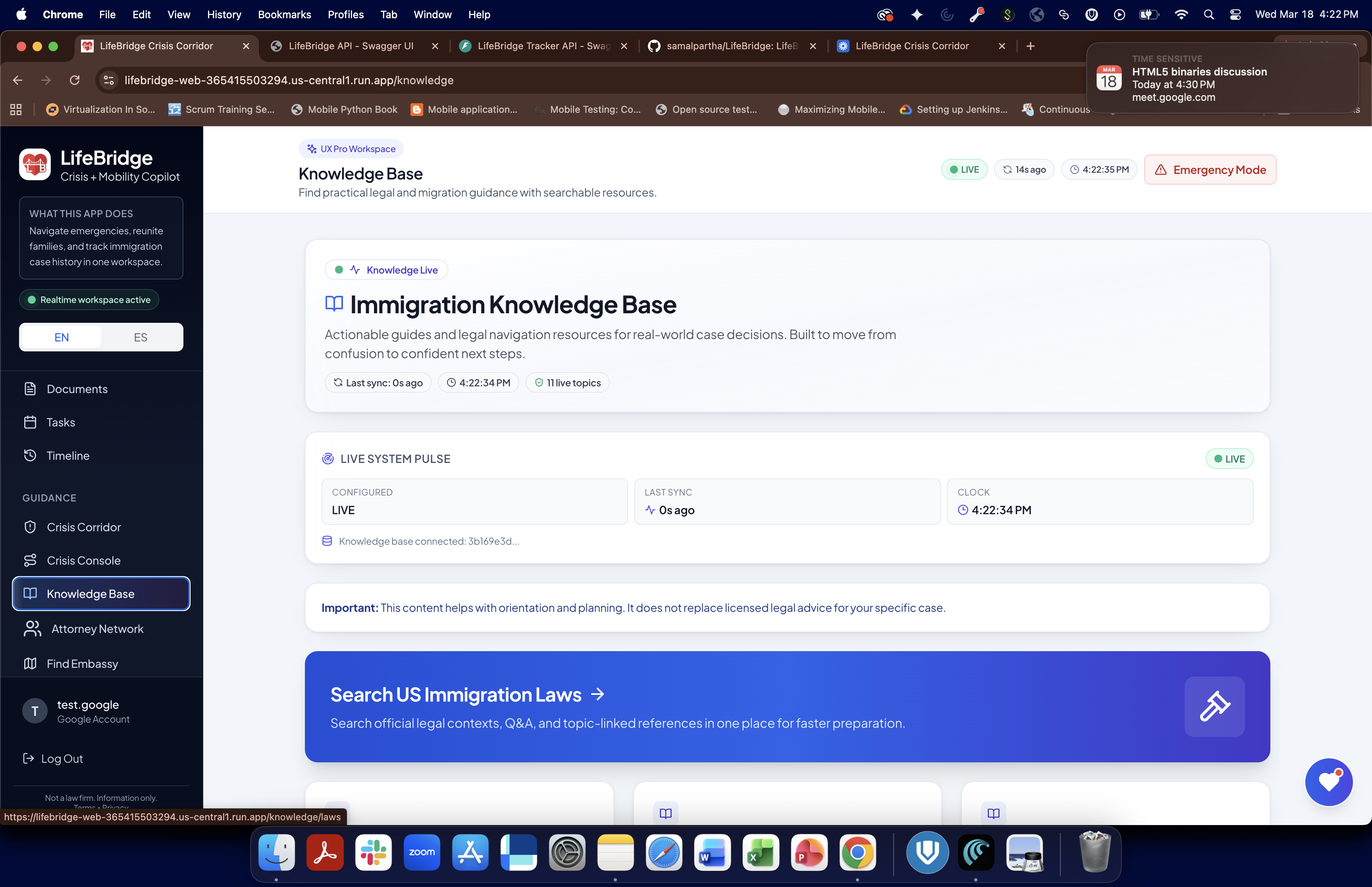The image size is (1372, 887).
Task: Click the Attorney Network people icon
Action: (x=33, y=629)
